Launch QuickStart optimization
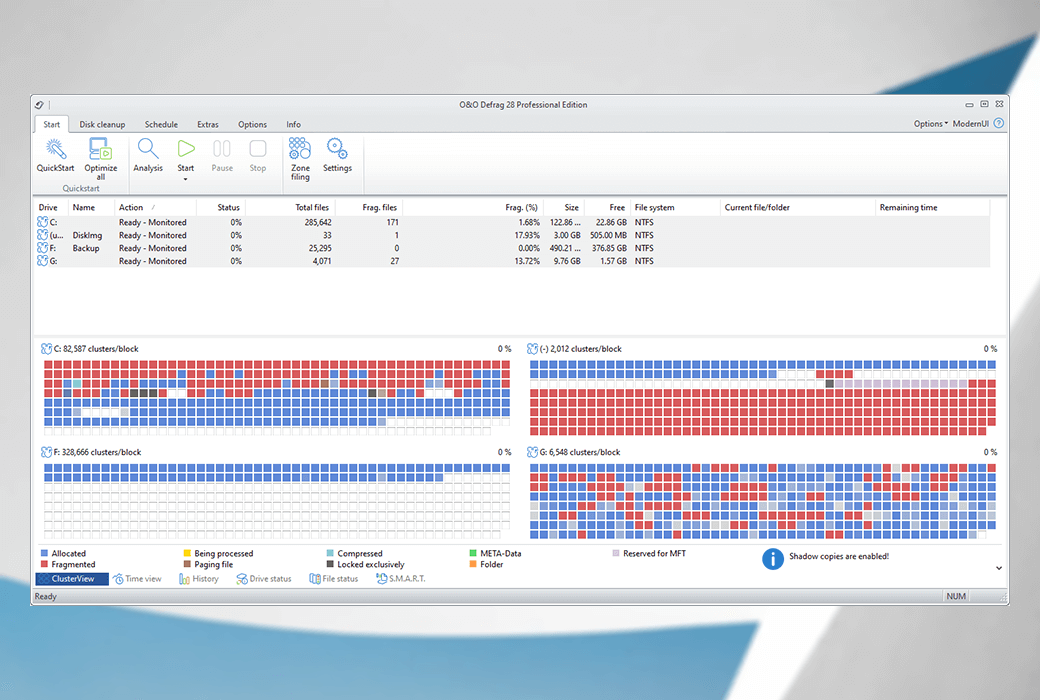The height and width of the screenshot is (700, 1040). point(55,154)
